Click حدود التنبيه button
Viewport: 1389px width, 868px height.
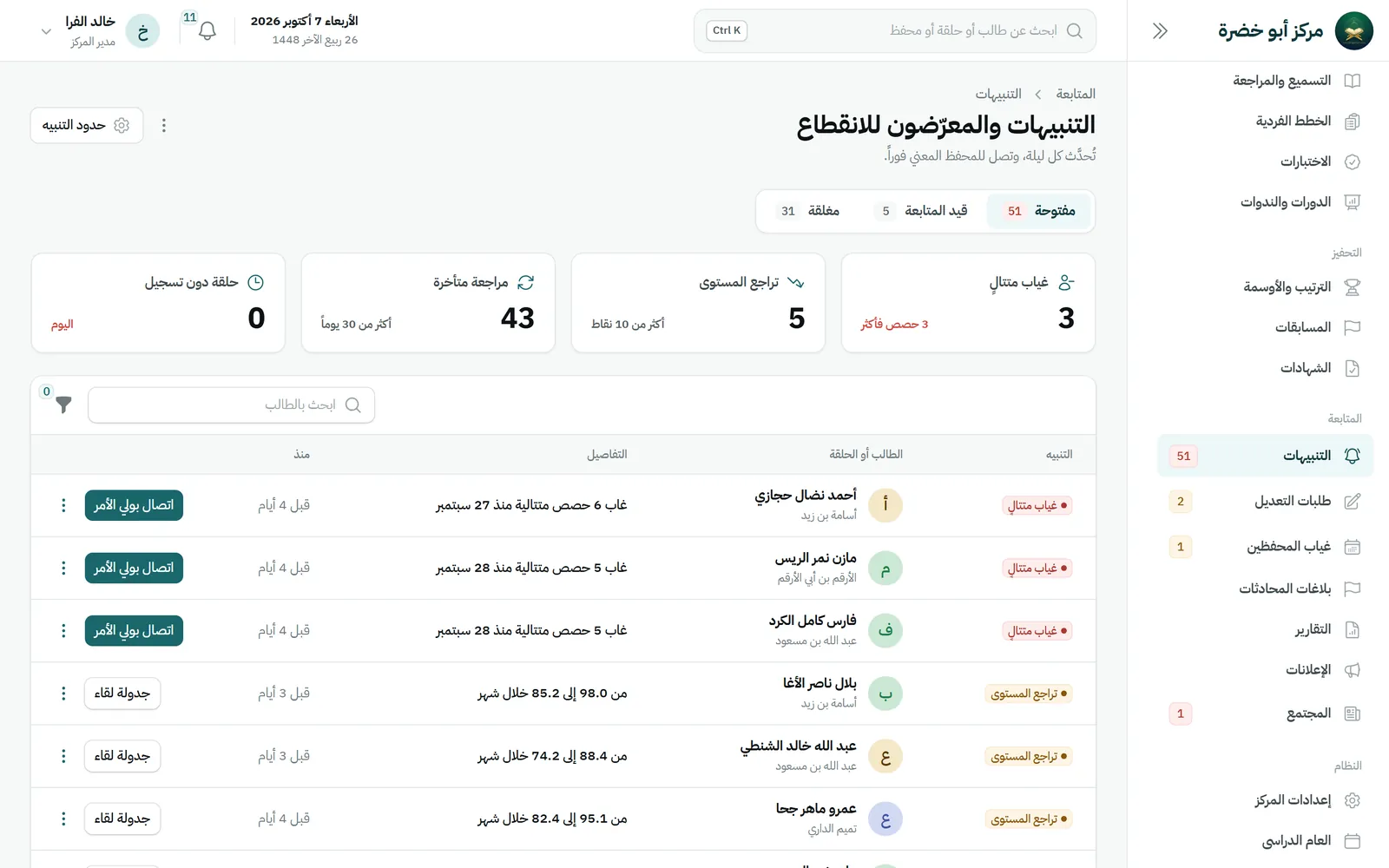point(87,126)
